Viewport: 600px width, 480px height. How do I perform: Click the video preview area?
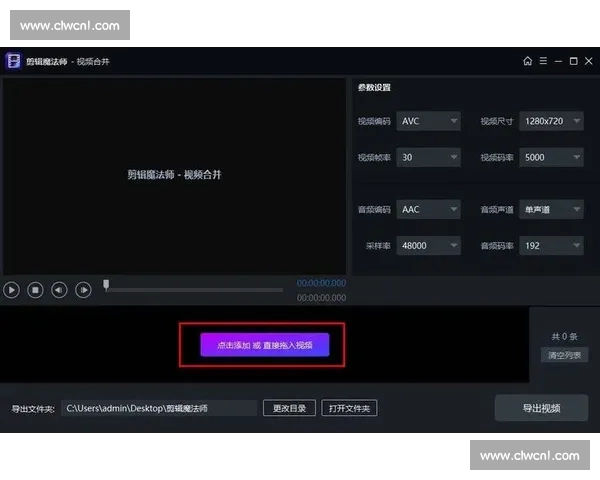174,176
